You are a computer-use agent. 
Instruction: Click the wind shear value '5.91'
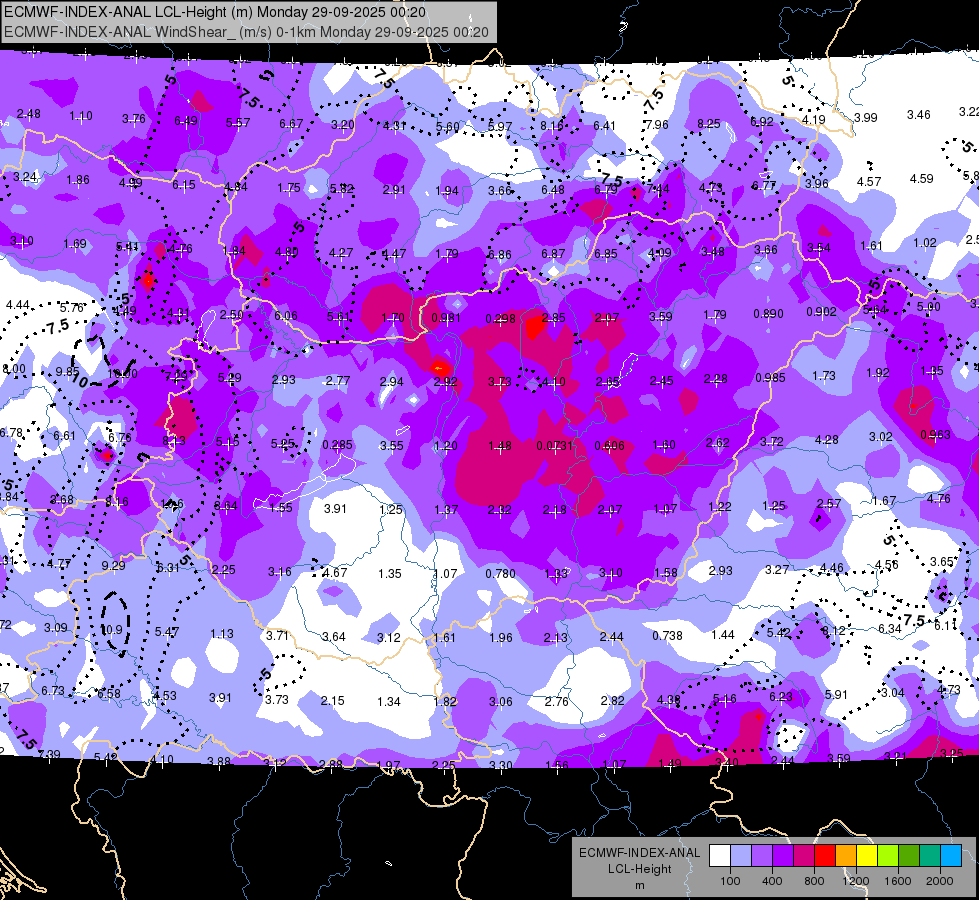837,694
